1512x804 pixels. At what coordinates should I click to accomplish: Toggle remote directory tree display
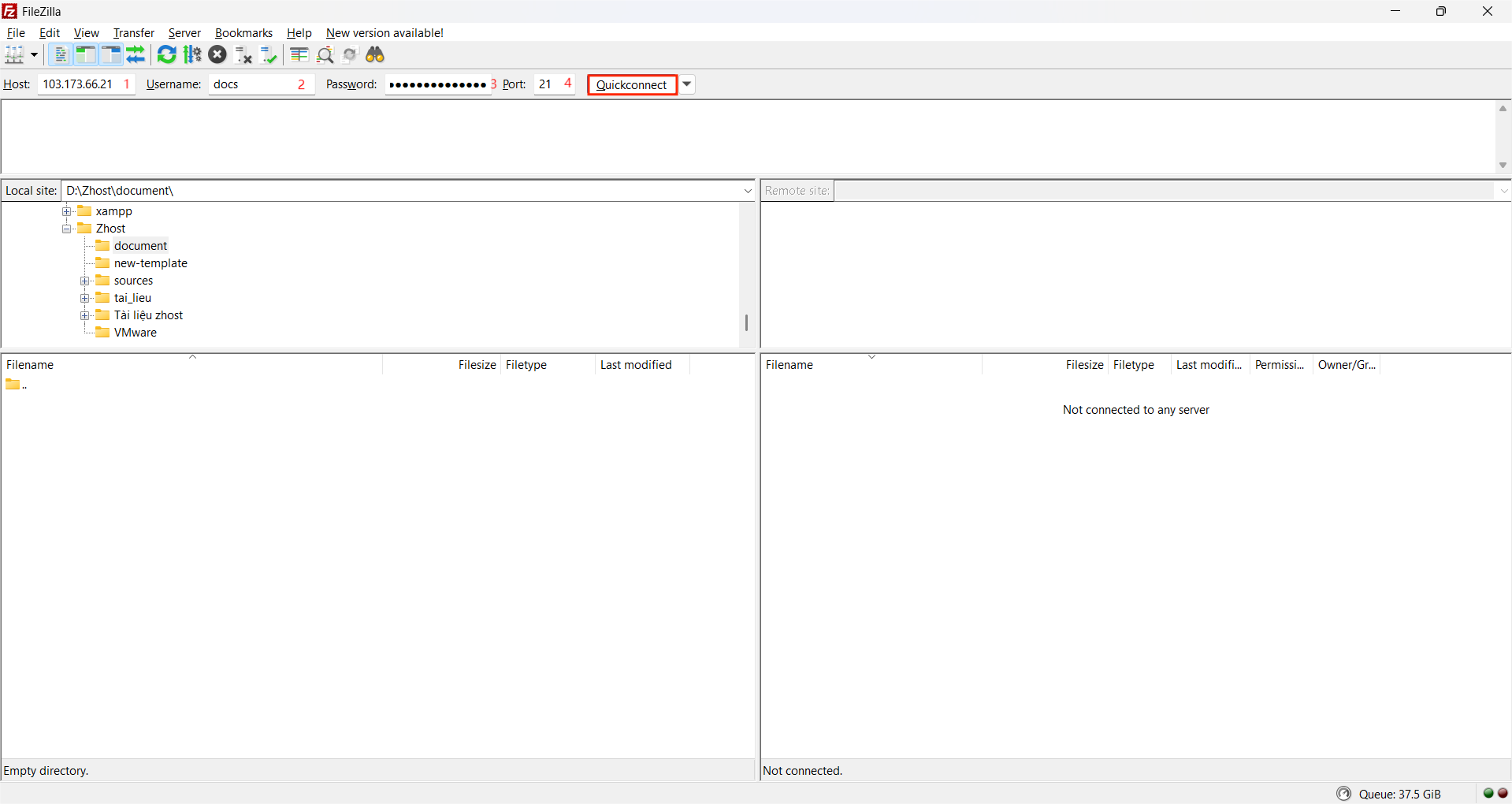point(110,54)
